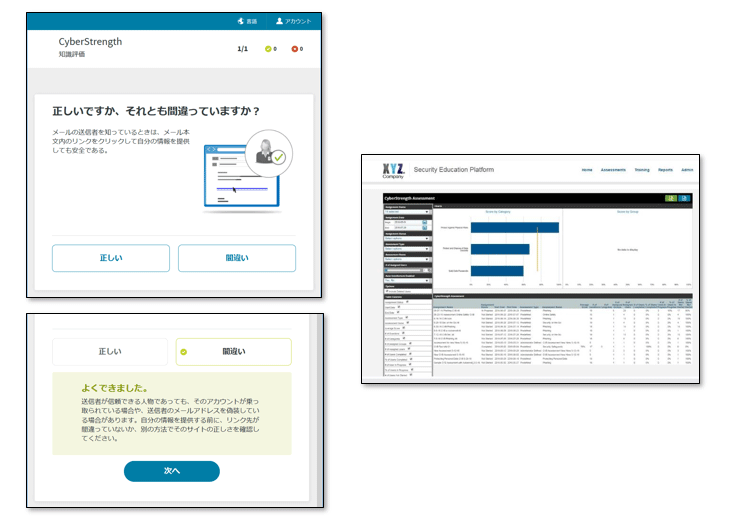This screenshot has width=730, height=530.
Task: Click the 言語 language globe icon
Action: tap(240, 21)
